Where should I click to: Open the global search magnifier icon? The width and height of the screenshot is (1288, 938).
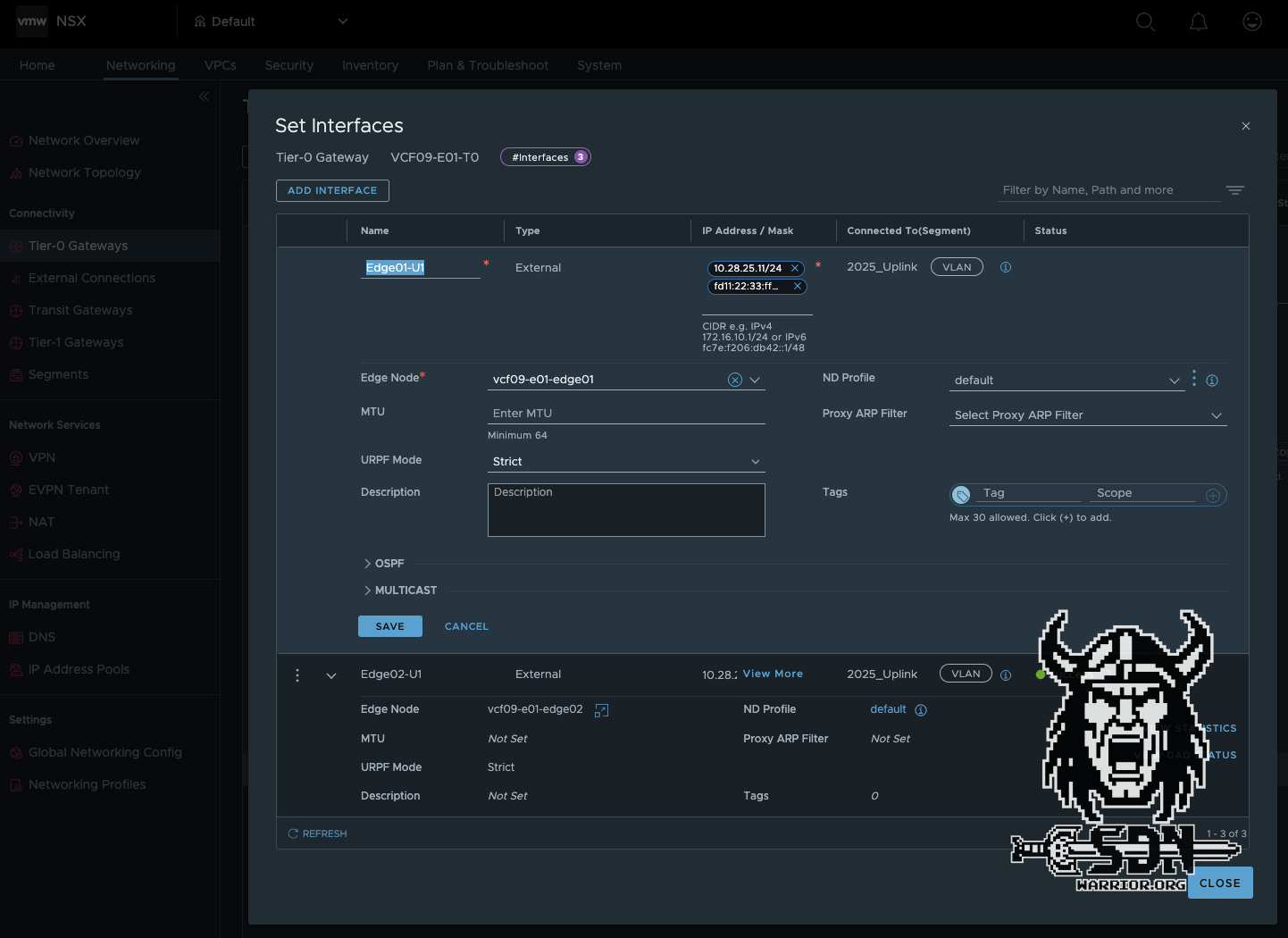click(x=1145, y=21)
